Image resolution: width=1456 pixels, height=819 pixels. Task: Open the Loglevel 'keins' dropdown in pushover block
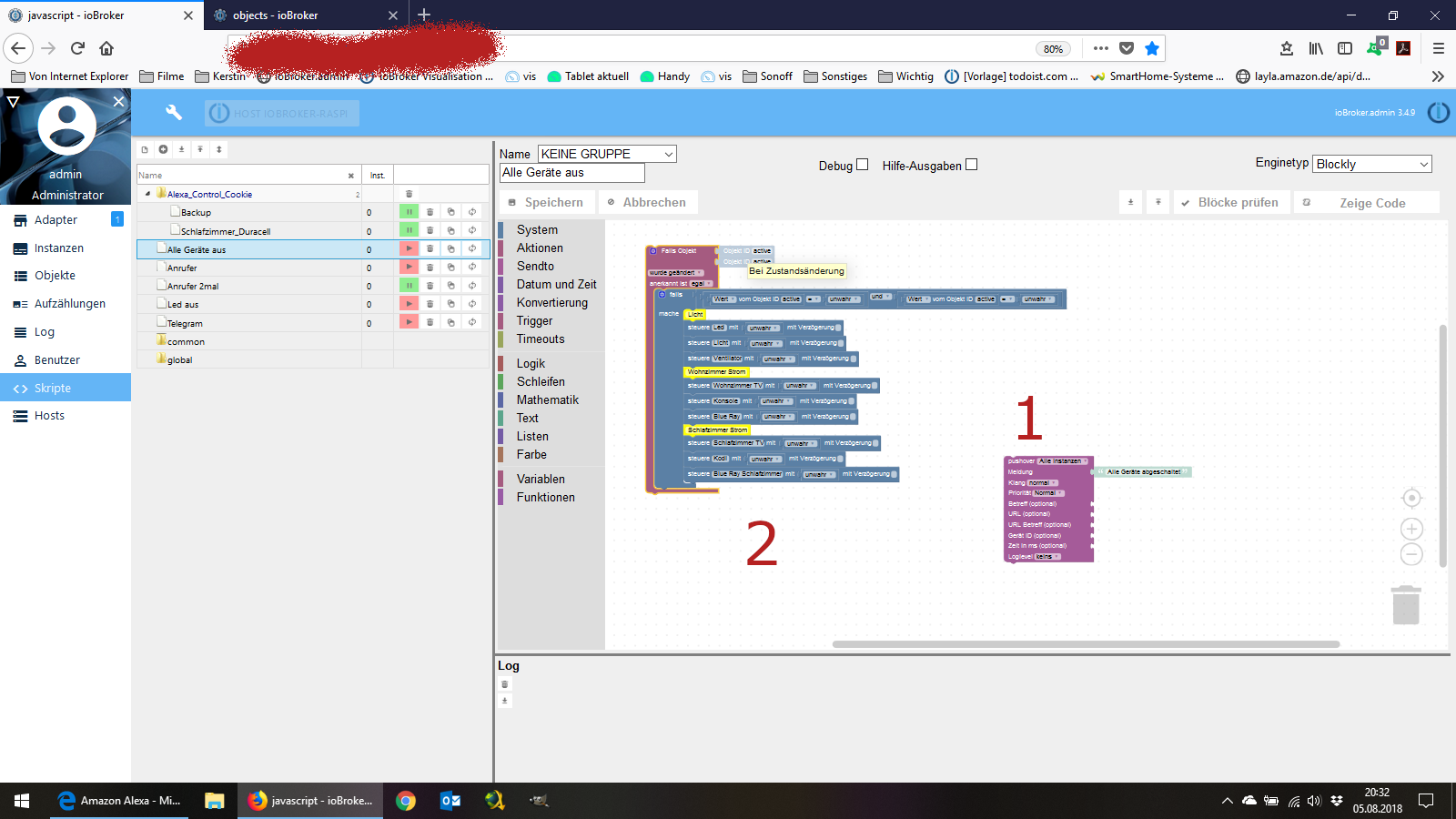pos(1047,557)
